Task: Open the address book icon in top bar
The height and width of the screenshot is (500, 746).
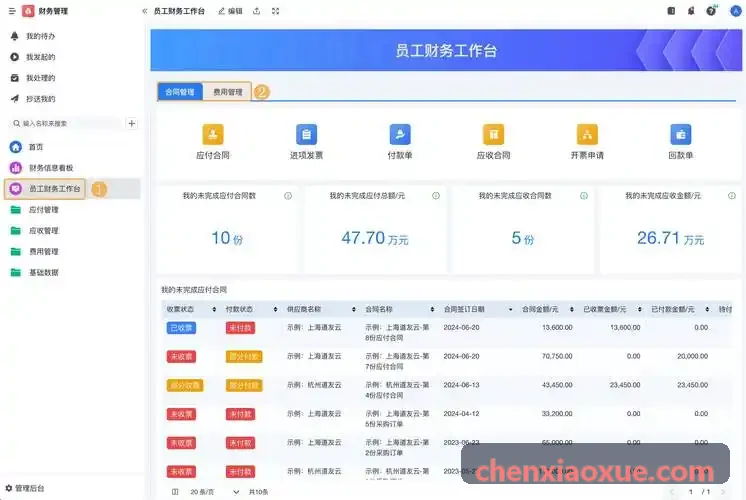Action: [x=671, y=11]
